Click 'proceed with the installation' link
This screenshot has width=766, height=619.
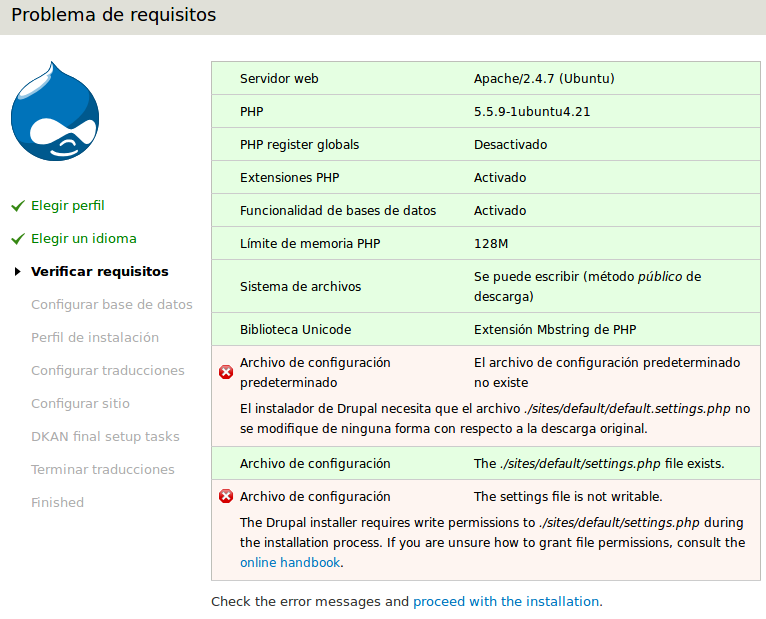pyautogui.click(x=506, y=602)
